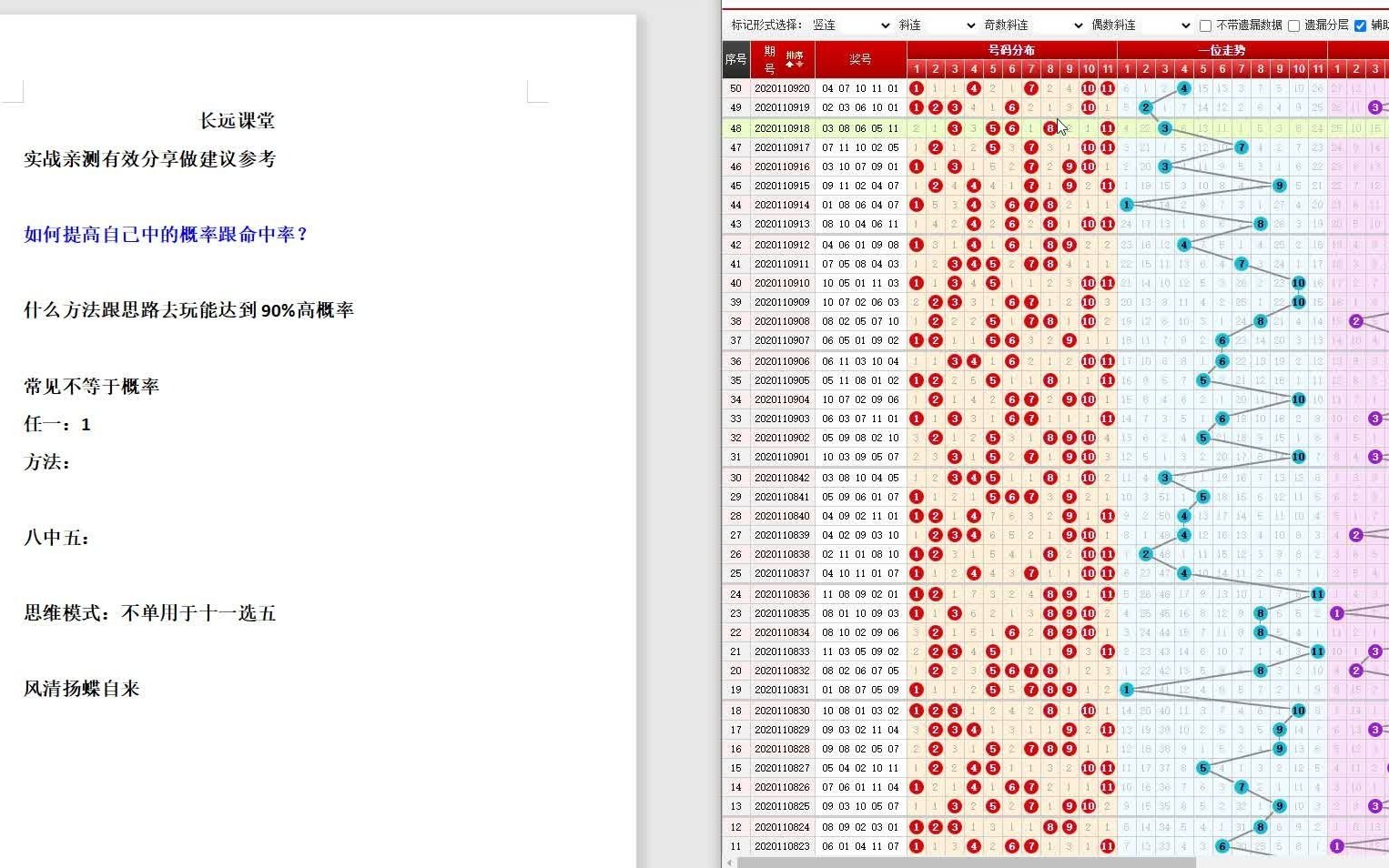
Task: Place cursor after 八中五：
Action: [92, 538]
